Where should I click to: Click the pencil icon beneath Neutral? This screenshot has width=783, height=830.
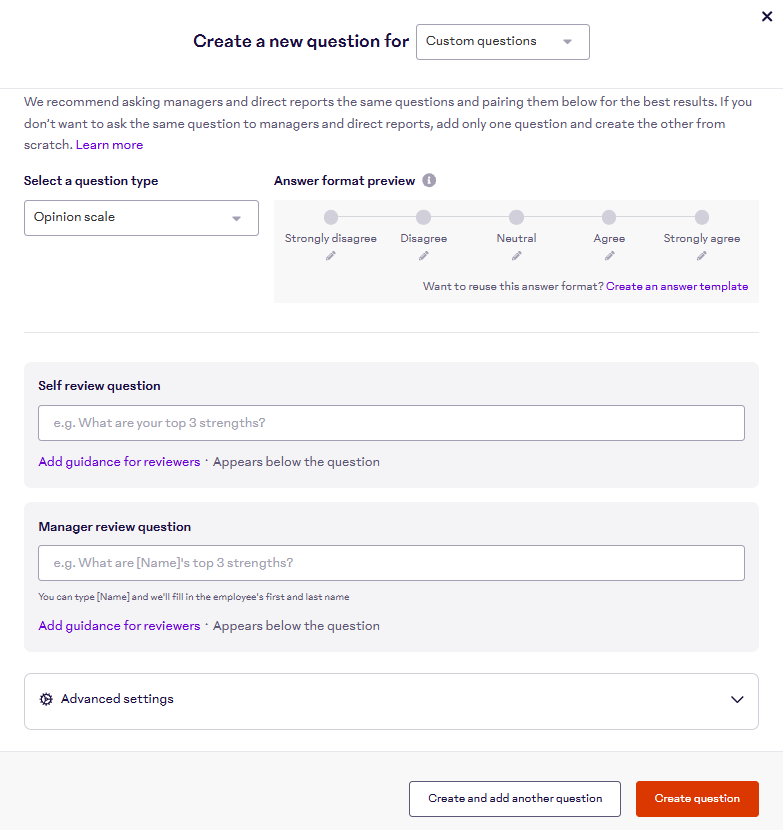[516, 256]
